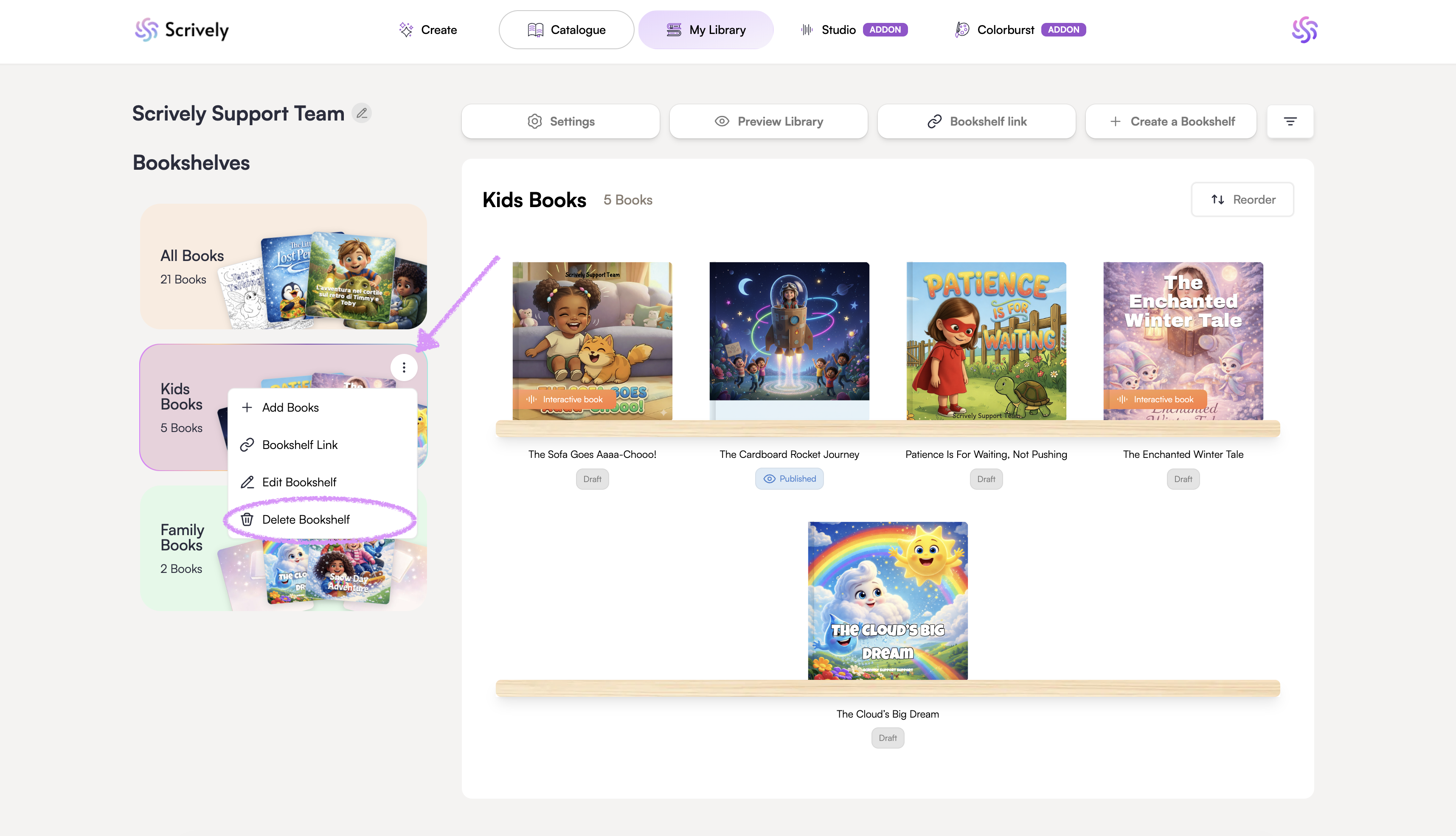Screen dimensions: 1456x836
Task: Click the pencil icon beside Scrively Support Team
Action: 361,113
